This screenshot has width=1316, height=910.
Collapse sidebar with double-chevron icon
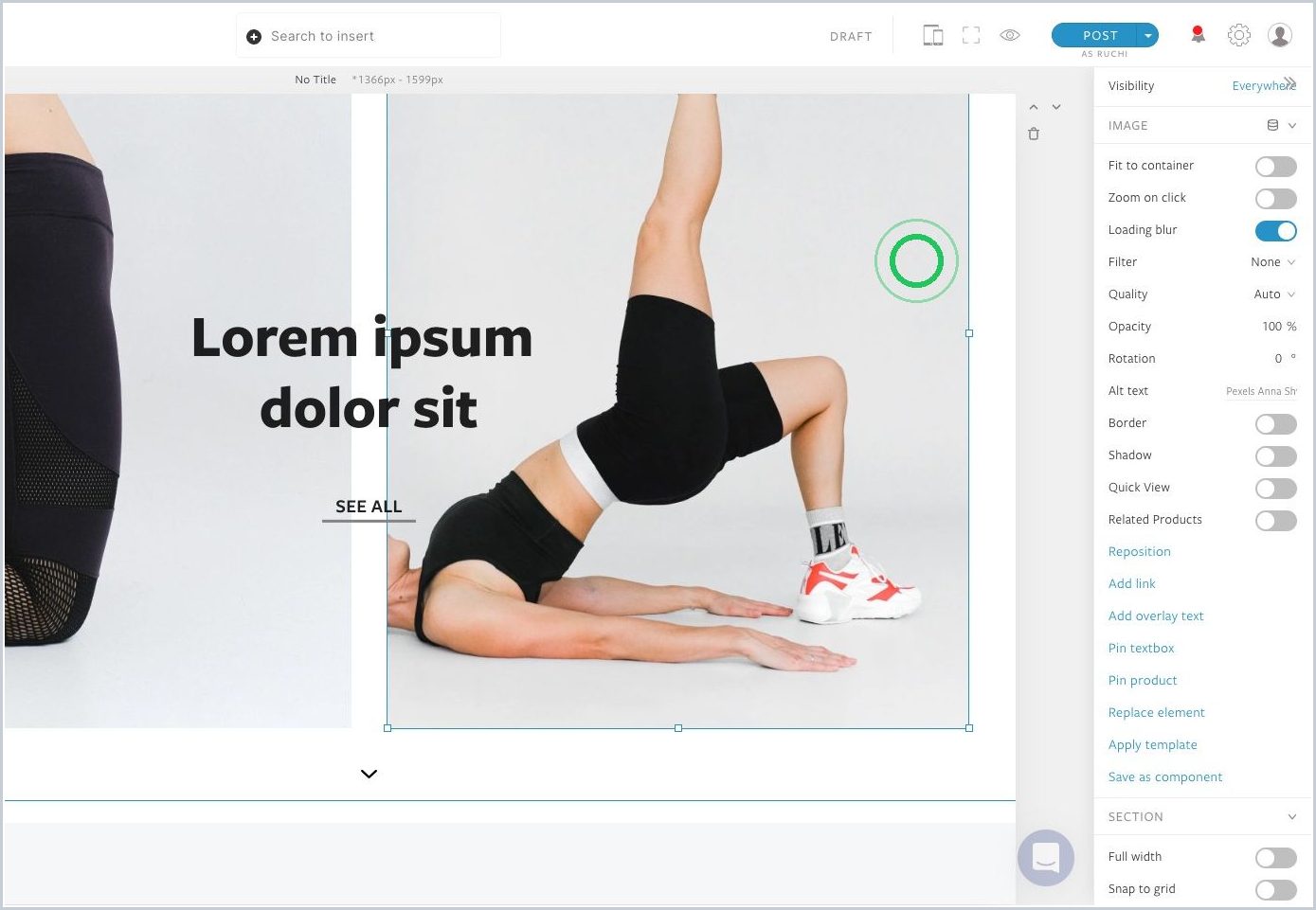click(x=1289, y=82)
